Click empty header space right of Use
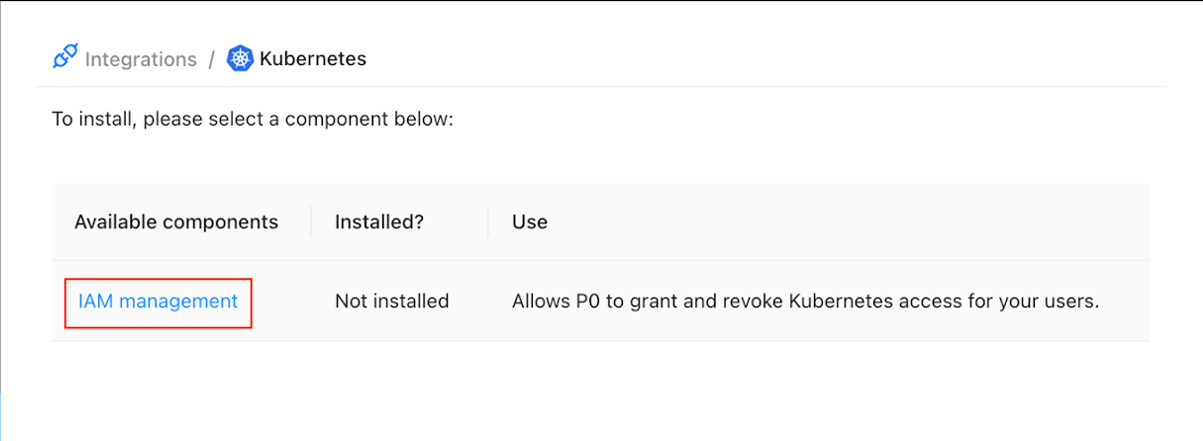This screenshot has width=1203, height=441. click(850, 222)
